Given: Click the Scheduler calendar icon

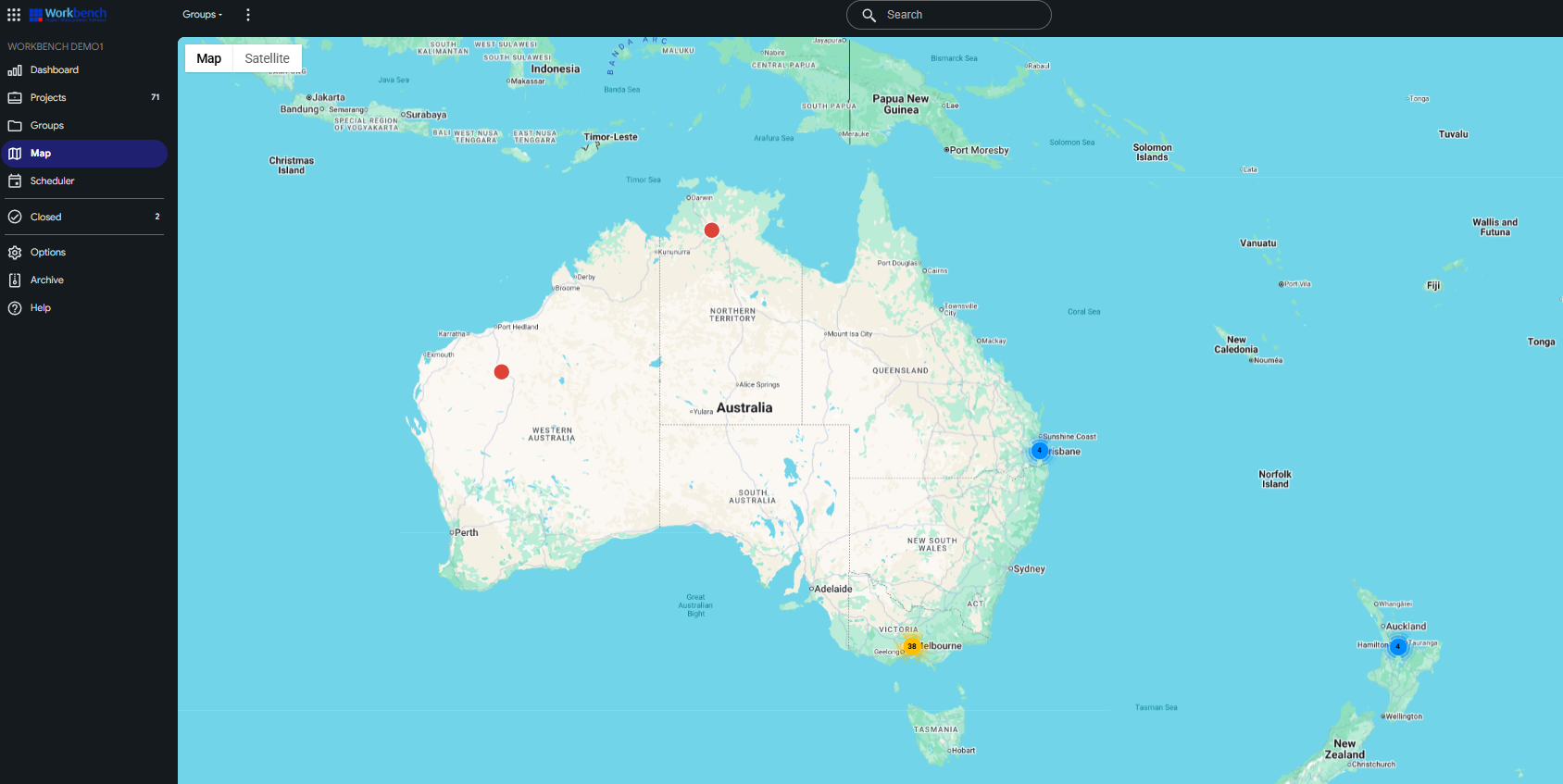Looking at the screenshot, I should (15, 181).
